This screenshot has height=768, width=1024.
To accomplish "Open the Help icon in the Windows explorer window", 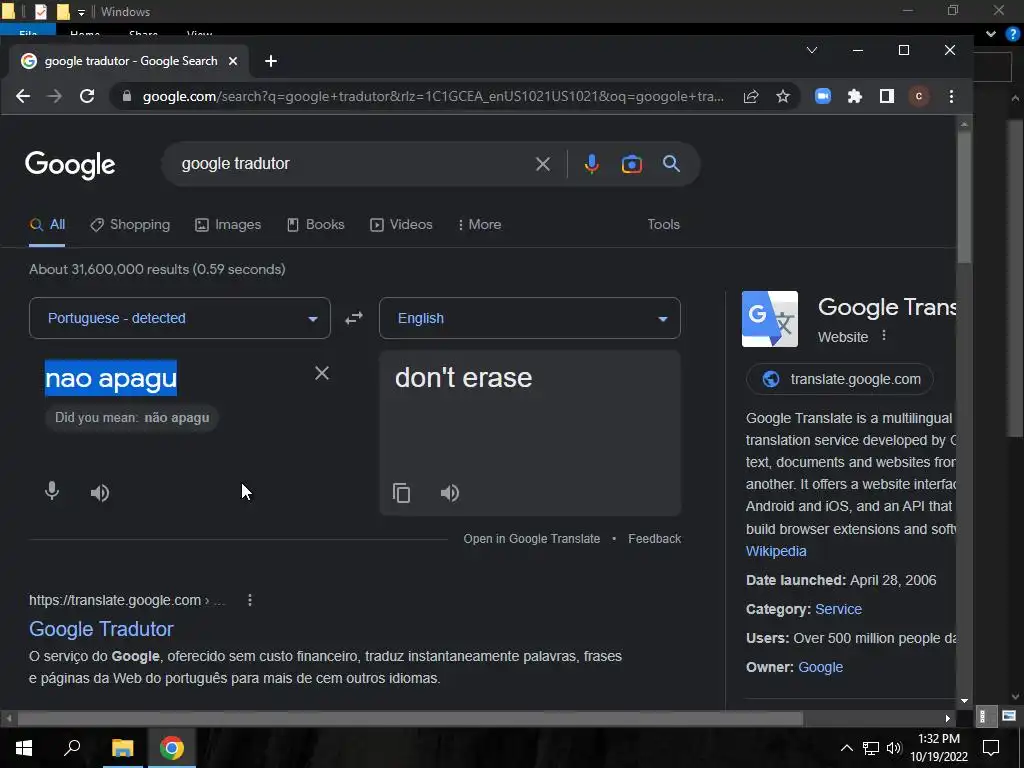I will (x=1013, y=34).
